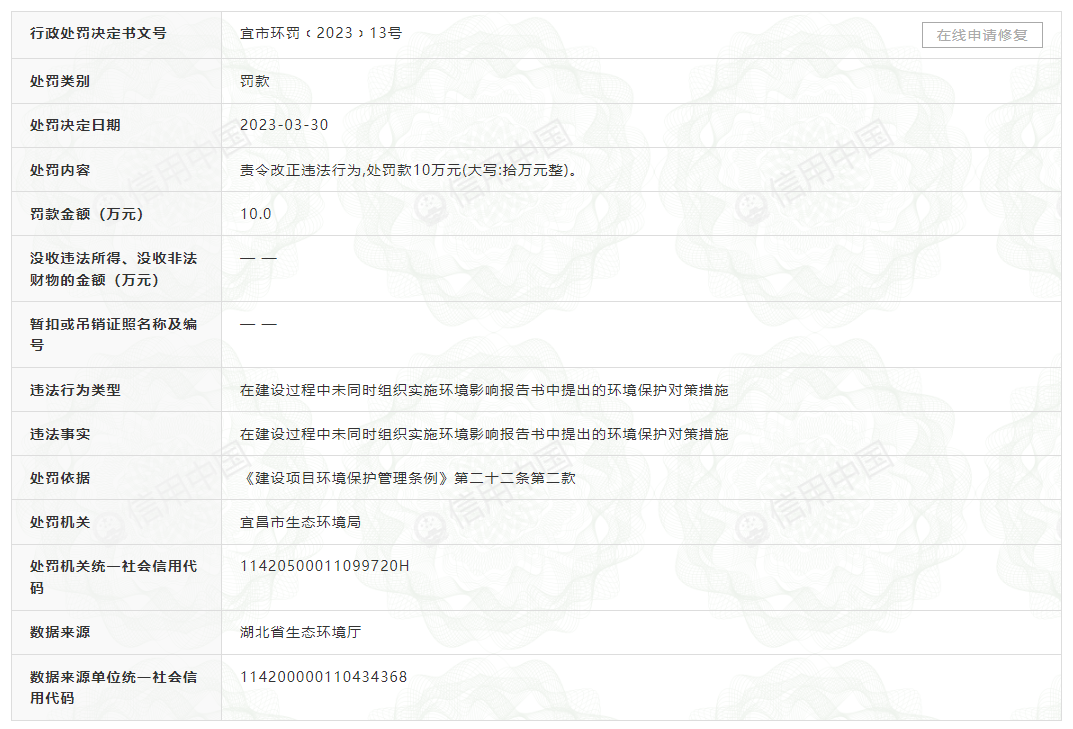Click the fine amount value 10.0
The image size is (1073, 729).
pos(256,213)
